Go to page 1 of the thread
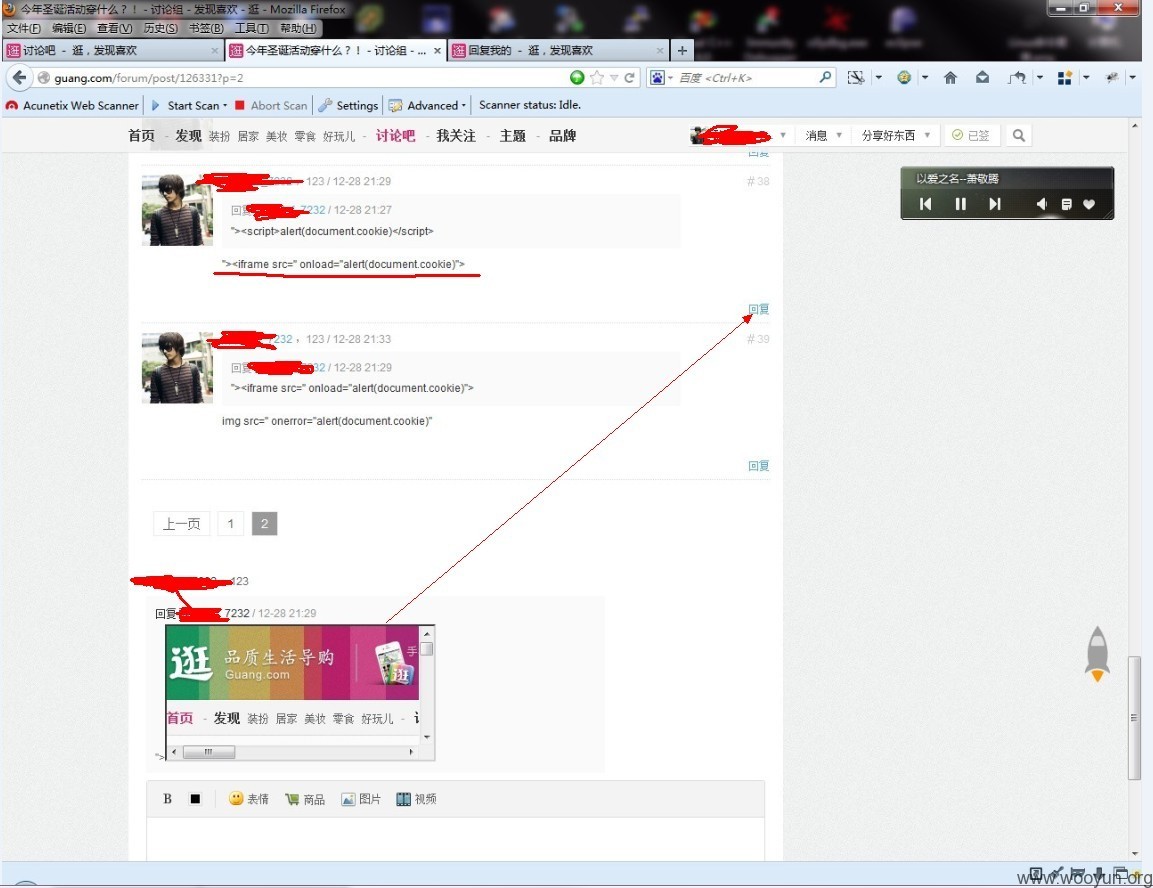 231,523
